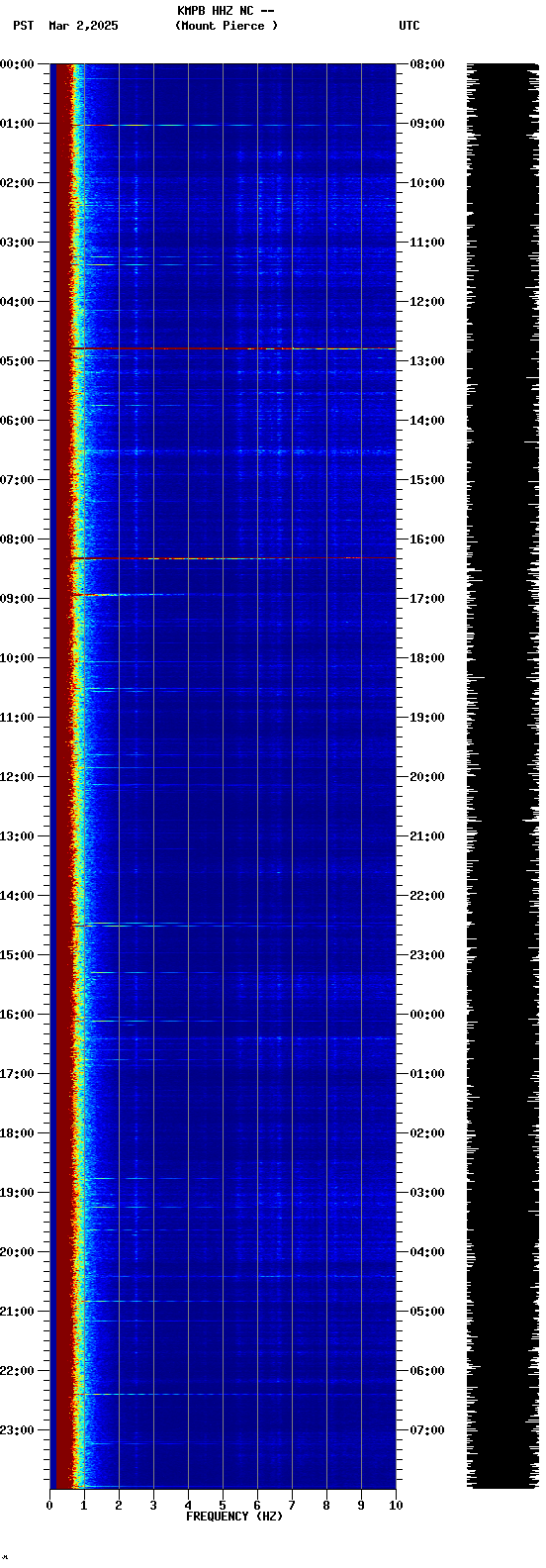Screen dimensions: 546x1568
Task: Click the UTC '10:00' time label
Action: [x=426, y=183]
